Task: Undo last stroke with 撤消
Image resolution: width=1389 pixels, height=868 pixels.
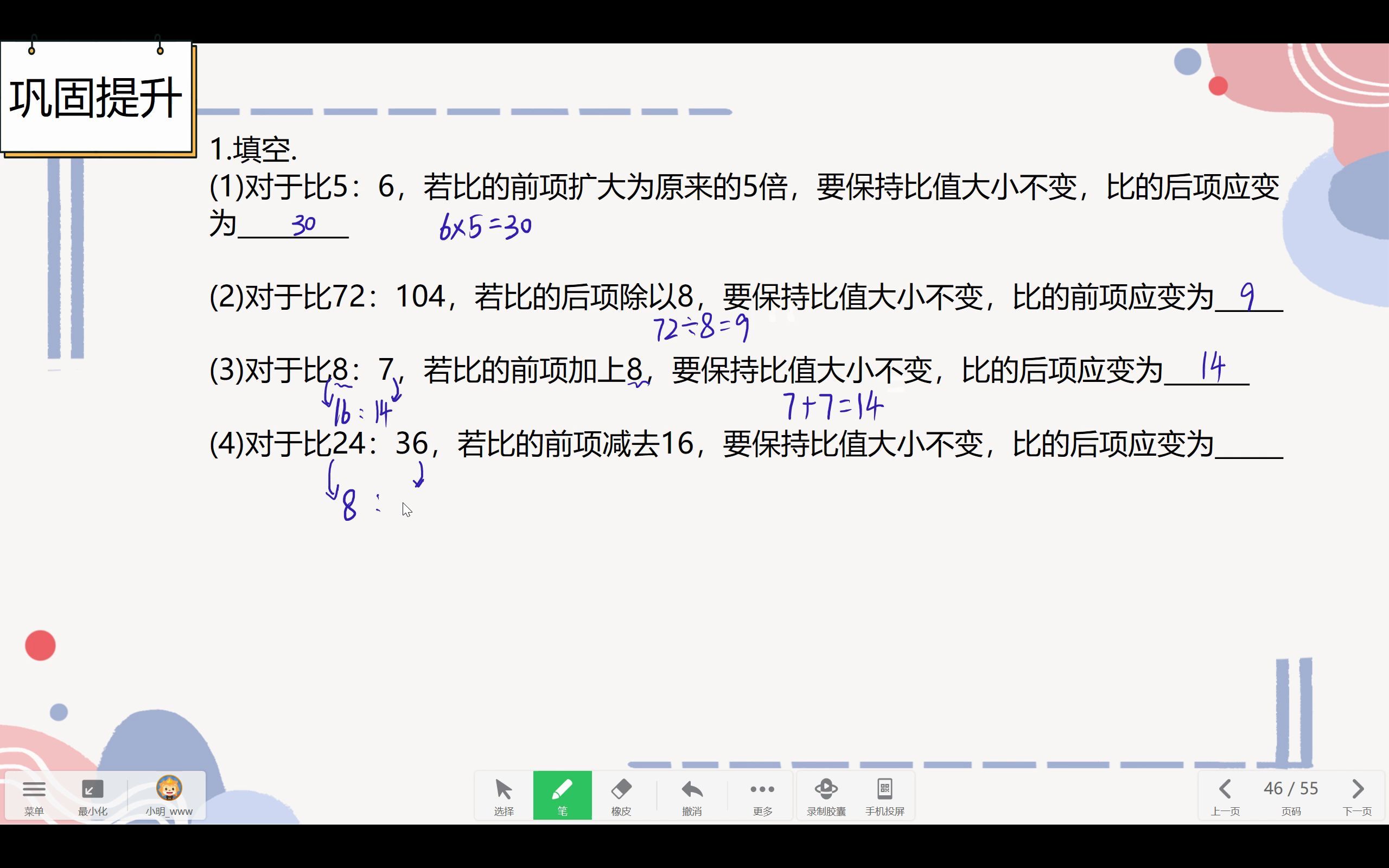Action: click(692, 796)
